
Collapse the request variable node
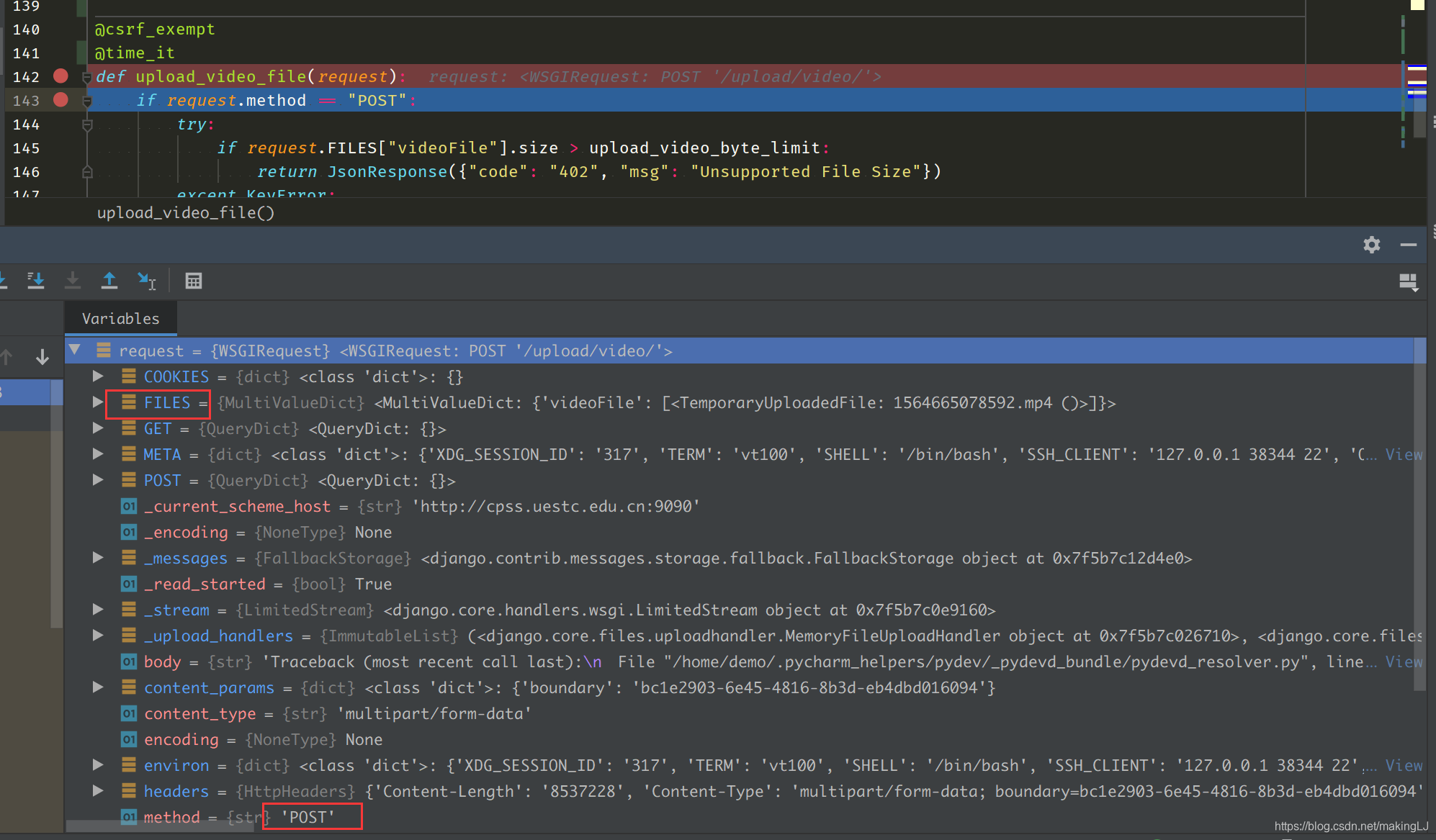coord(74,351)
